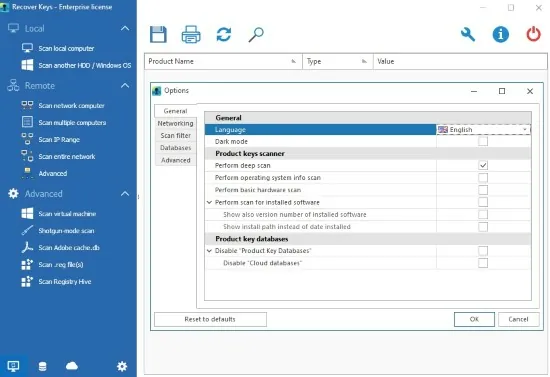The image size is (550, 377).
Task: Select the General options tab
Action: click(x=175, y=111)
